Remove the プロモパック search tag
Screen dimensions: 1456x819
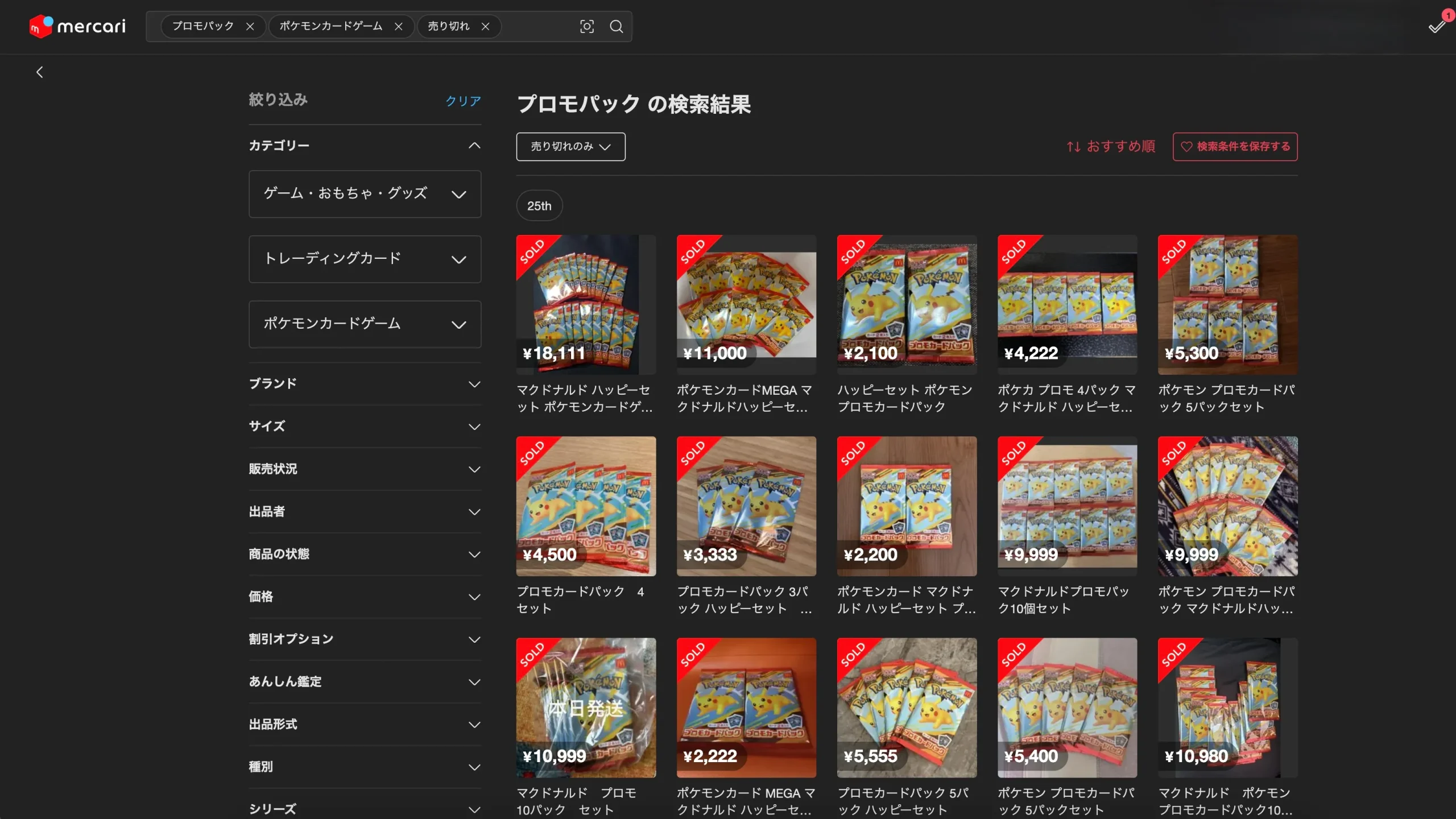[x=250, y=26]
